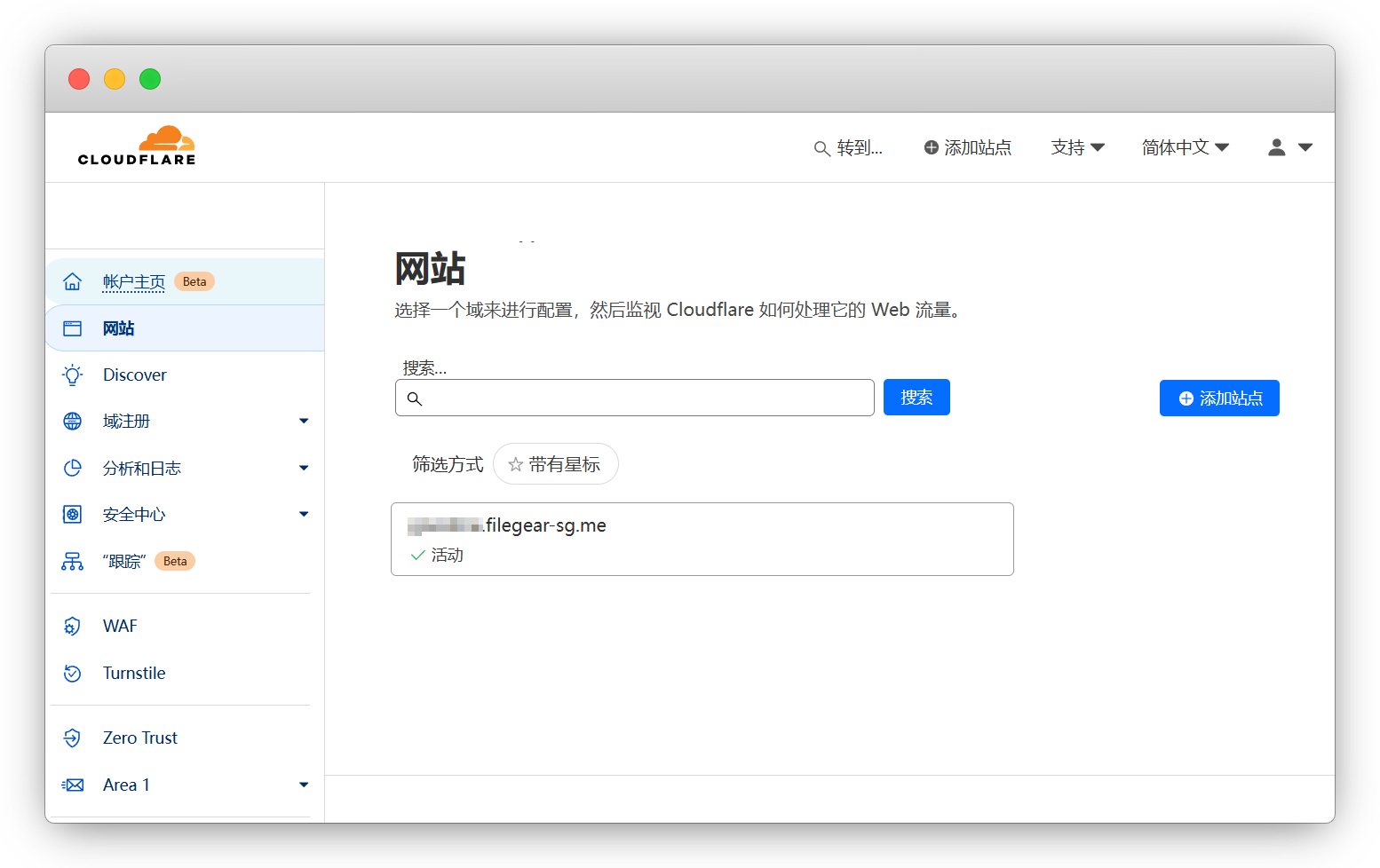This screenshot has height=868, width=1380.
Task: Open the "跟踪" Beta sidebar item
Action: (124, 562)
